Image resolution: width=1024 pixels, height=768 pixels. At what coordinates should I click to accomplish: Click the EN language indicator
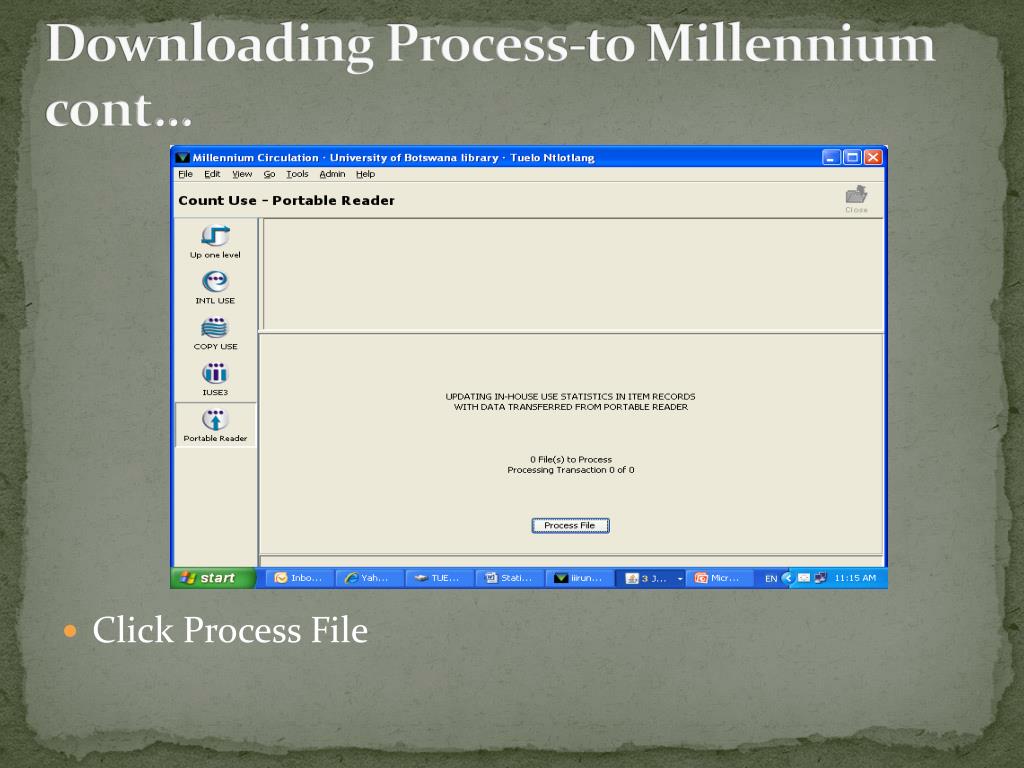tap(771, 579)
